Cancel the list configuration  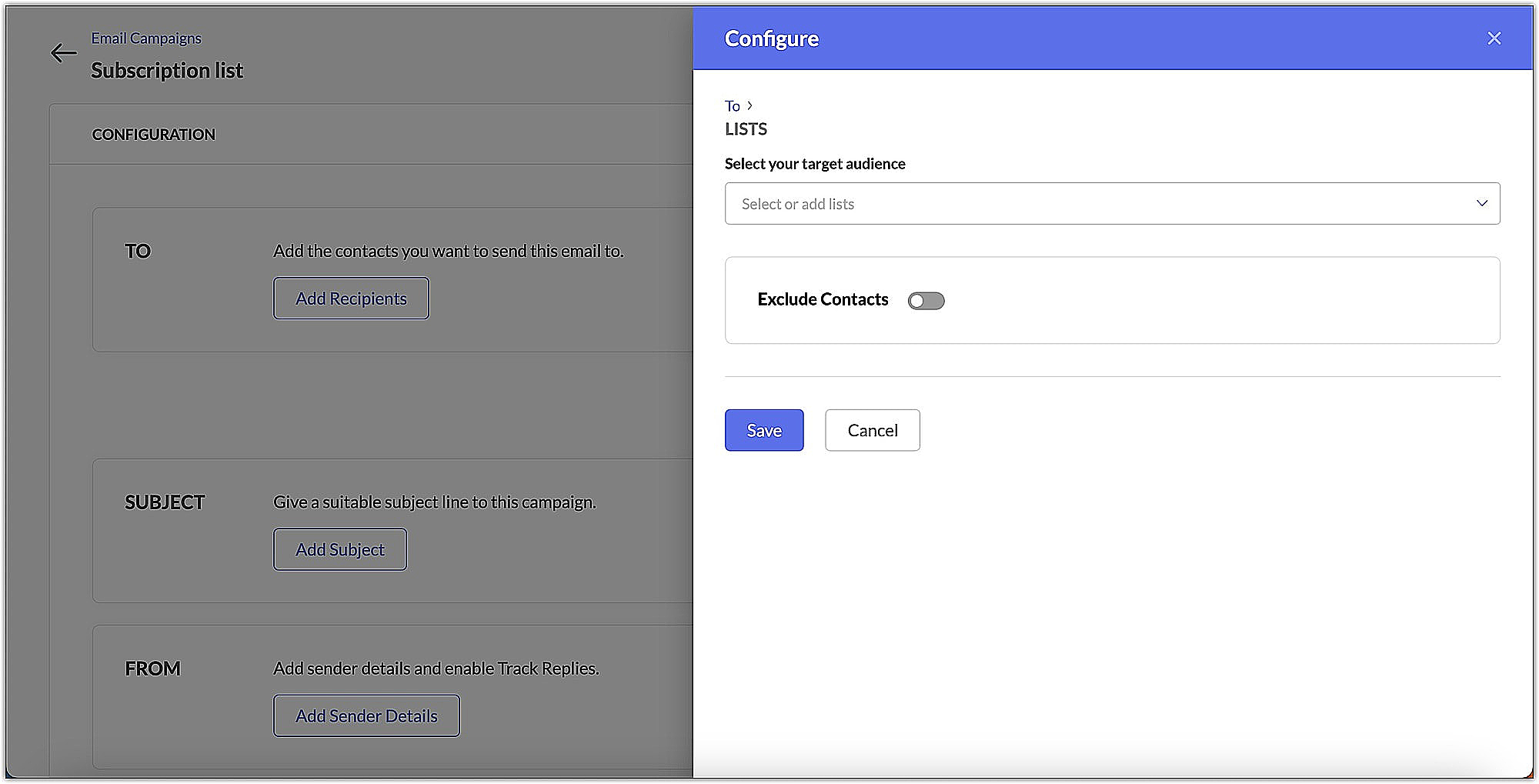tap(872, 430)
